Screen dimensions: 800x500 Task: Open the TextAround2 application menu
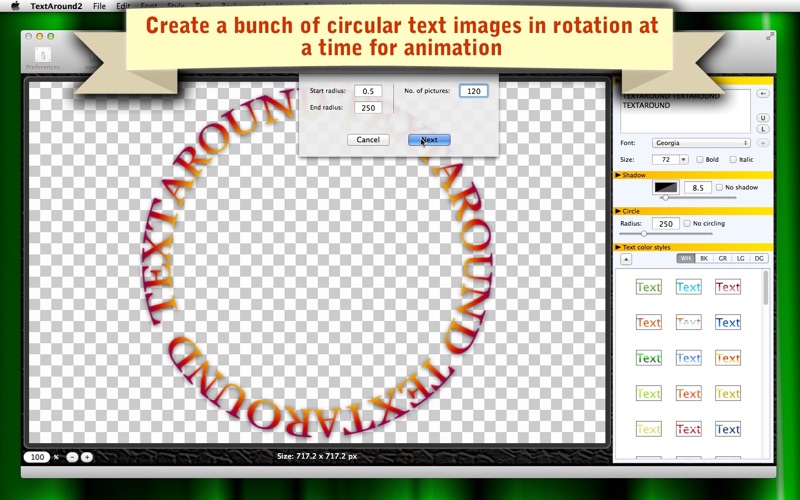(56, 6)
